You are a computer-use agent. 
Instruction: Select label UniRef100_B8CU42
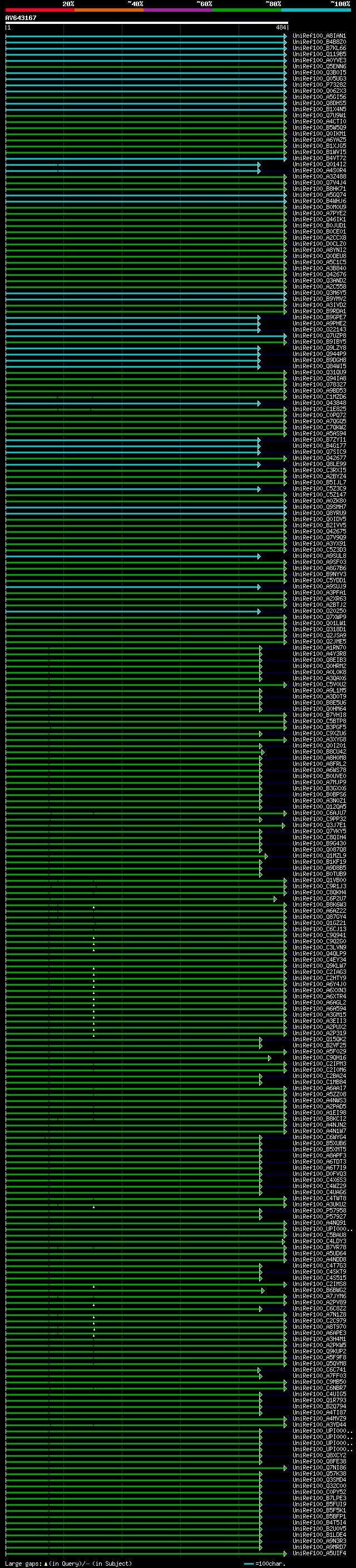click(x=319, y=752)
